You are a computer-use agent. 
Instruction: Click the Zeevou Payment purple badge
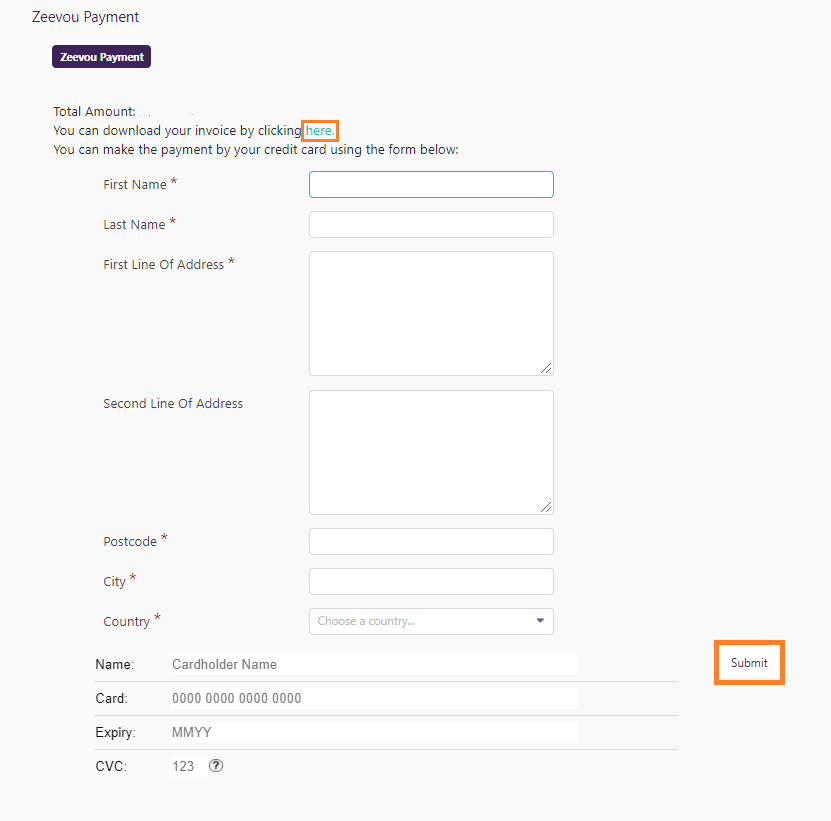tap(101, 57)
